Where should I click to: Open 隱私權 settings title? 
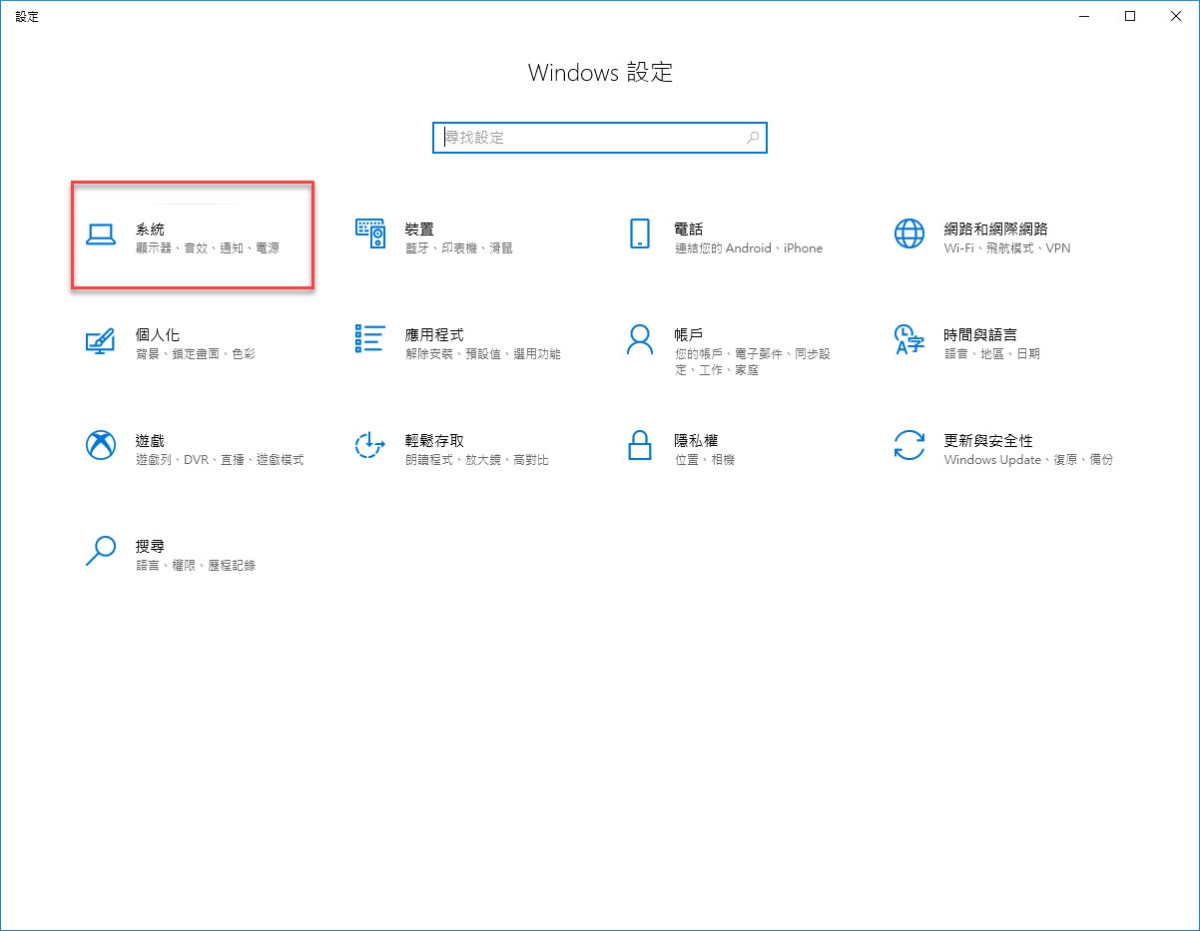coord(697,441)
